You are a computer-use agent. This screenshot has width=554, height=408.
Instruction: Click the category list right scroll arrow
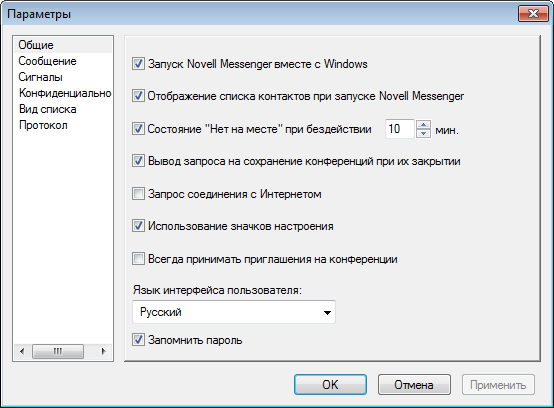tap(103, 351)
